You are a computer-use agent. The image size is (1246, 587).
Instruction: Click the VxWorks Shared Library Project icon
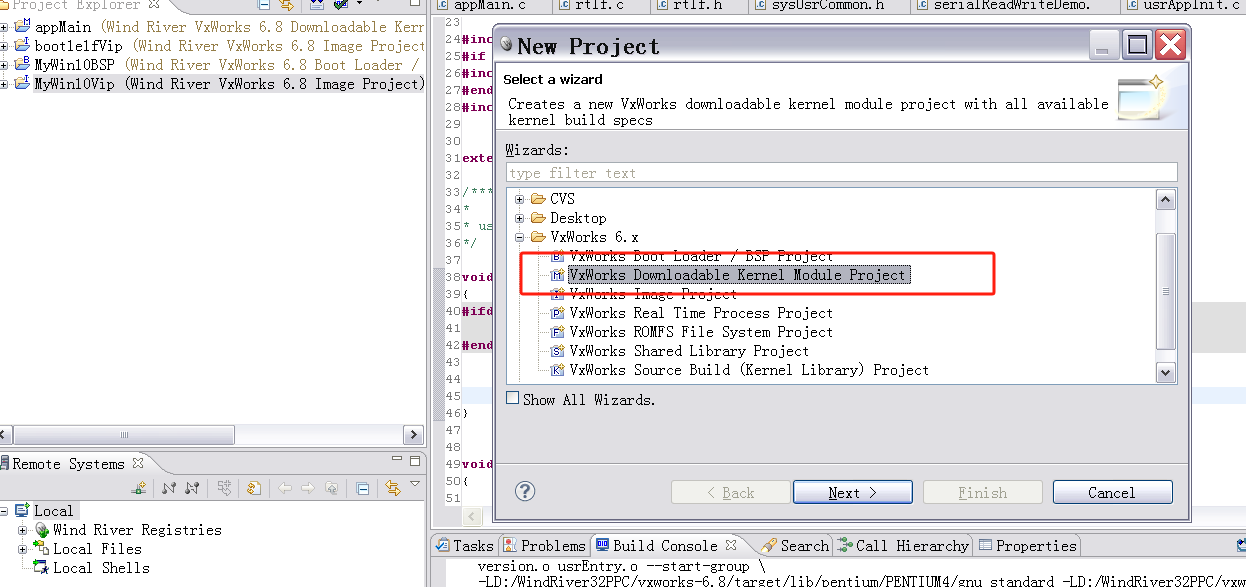(x=558, y=351)
